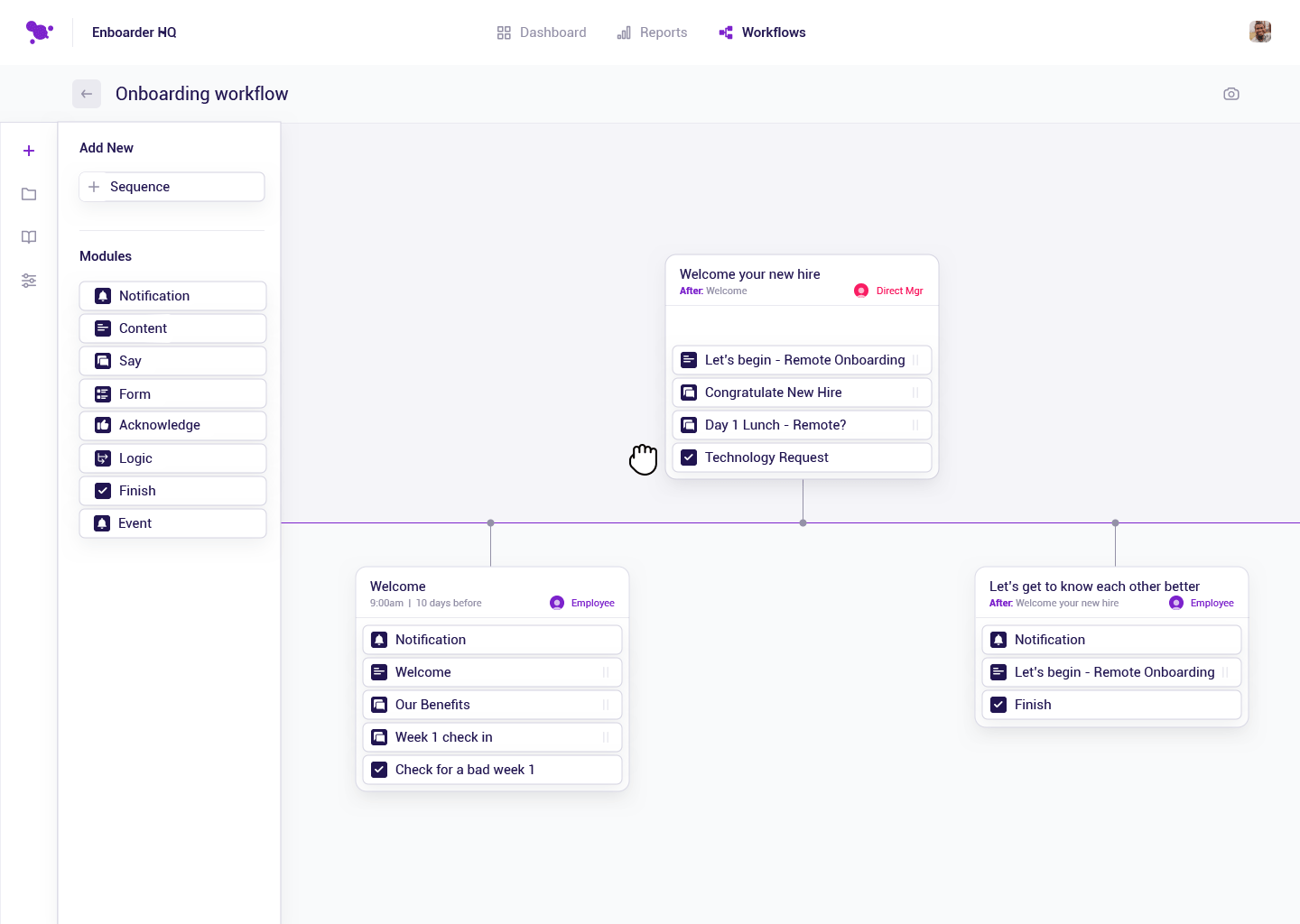Click the Sequence add button

tap(172, 187)
